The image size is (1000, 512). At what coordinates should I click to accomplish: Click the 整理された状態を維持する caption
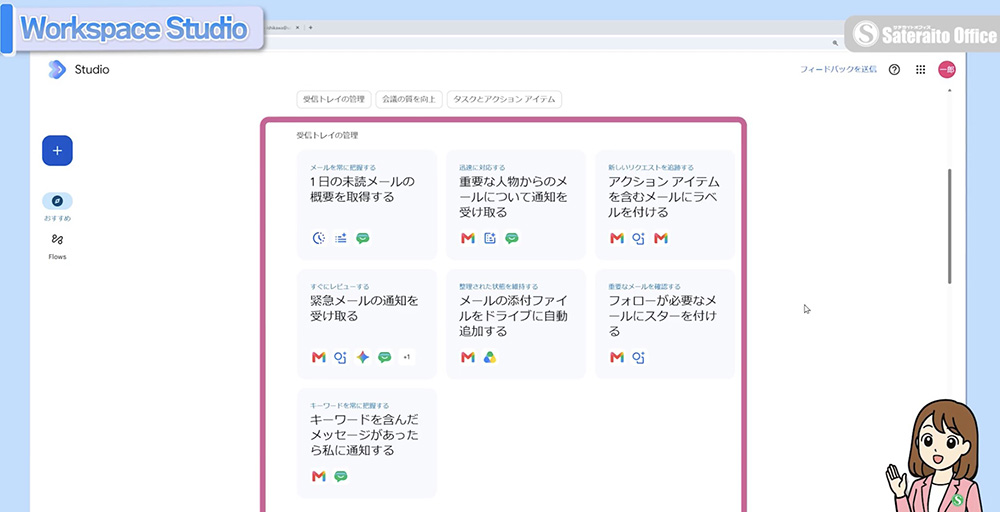click(x=499, y=287)
